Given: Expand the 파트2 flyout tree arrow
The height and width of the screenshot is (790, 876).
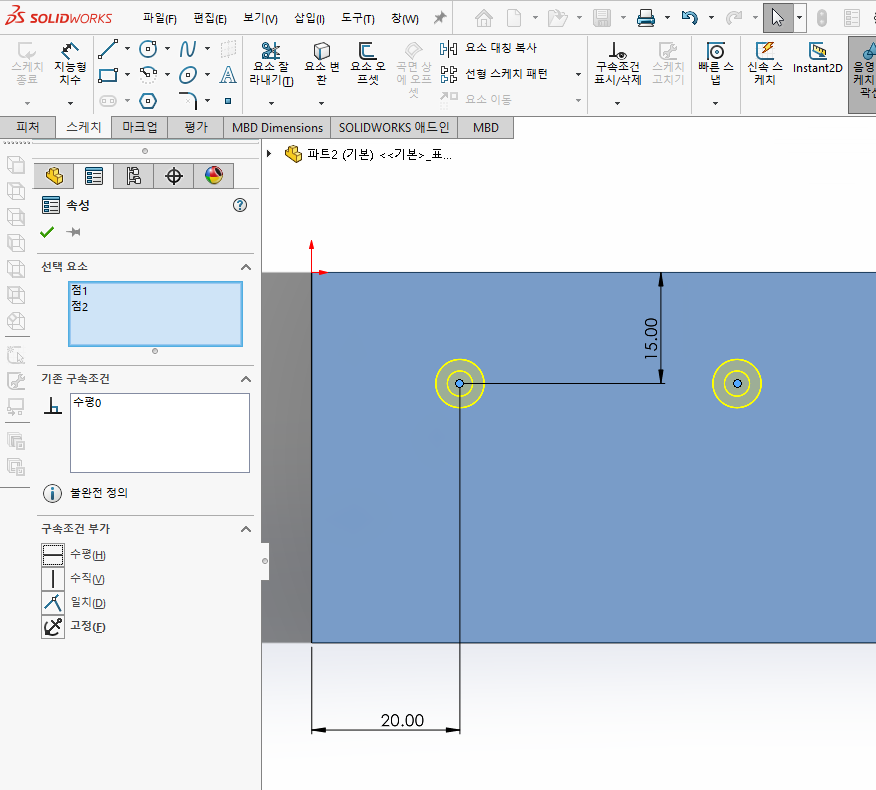Looking at the screenshot, I should click(x=269, y=154).
